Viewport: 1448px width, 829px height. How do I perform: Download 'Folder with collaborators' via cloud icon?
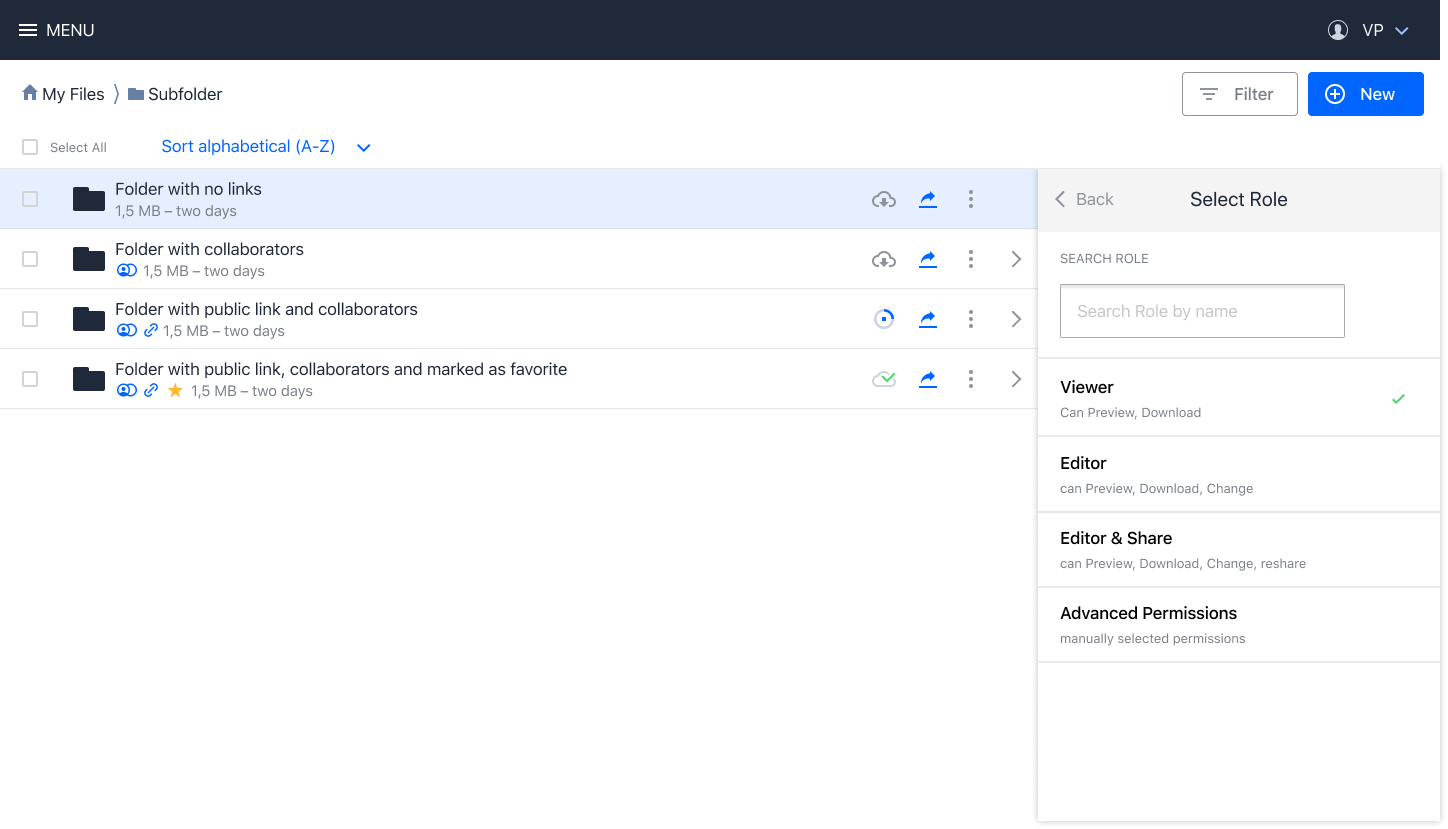point(884,259)
